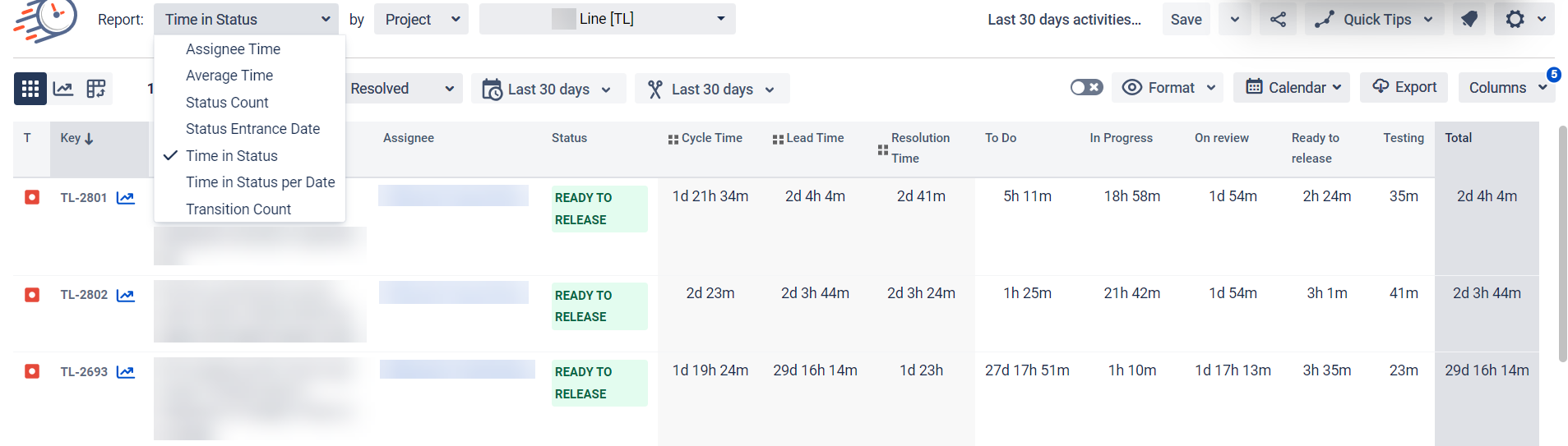Select pivot table view icon
The image size is (1568, 446).
(96, 89)
